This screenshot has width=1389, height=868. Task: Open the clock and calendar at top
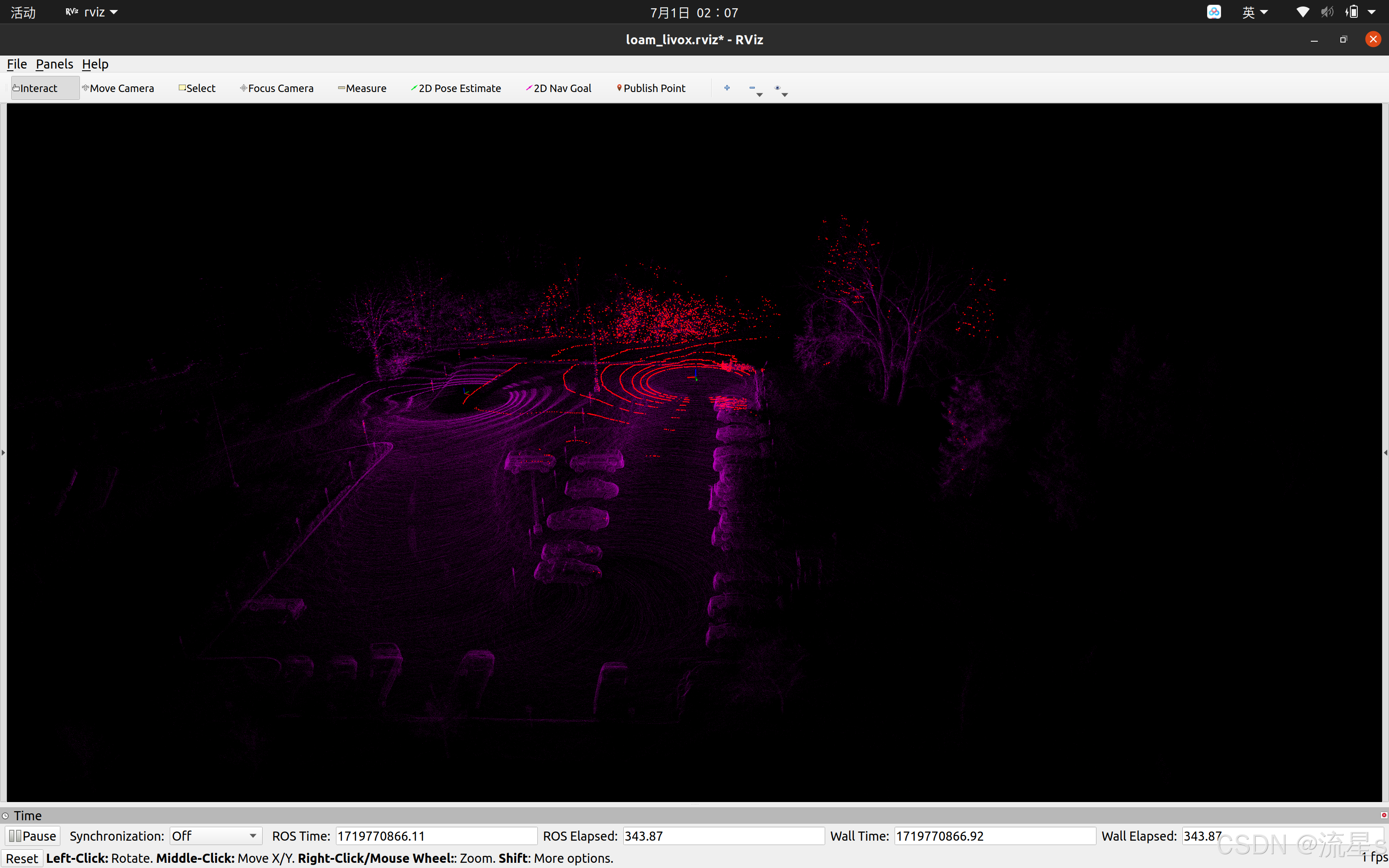694,13
